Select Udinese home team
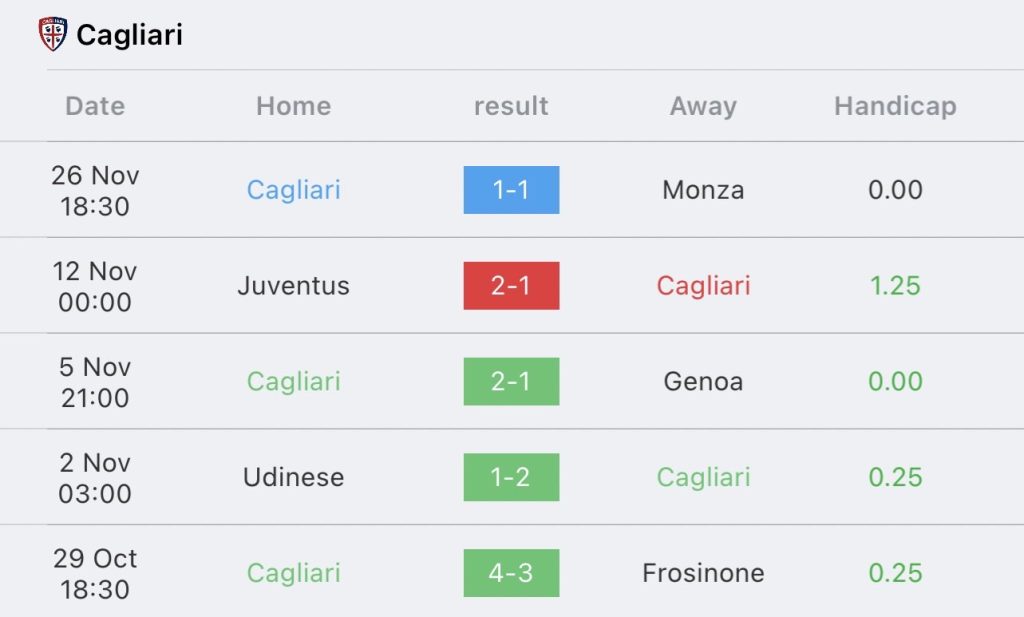This screenshot has width=1024, height=617. [293, 477]
